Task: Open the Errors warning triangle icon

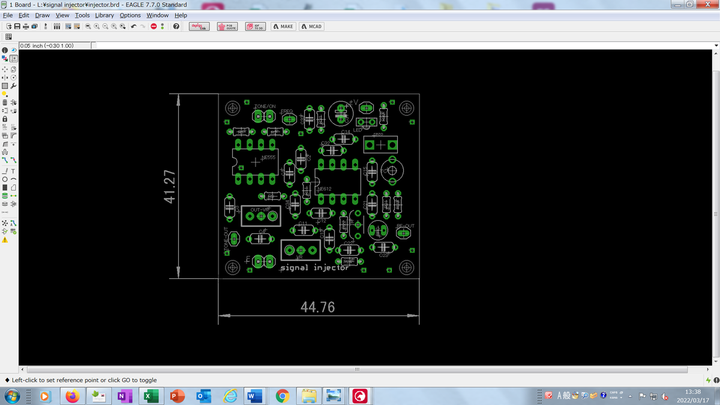Action: click(5, 240)
